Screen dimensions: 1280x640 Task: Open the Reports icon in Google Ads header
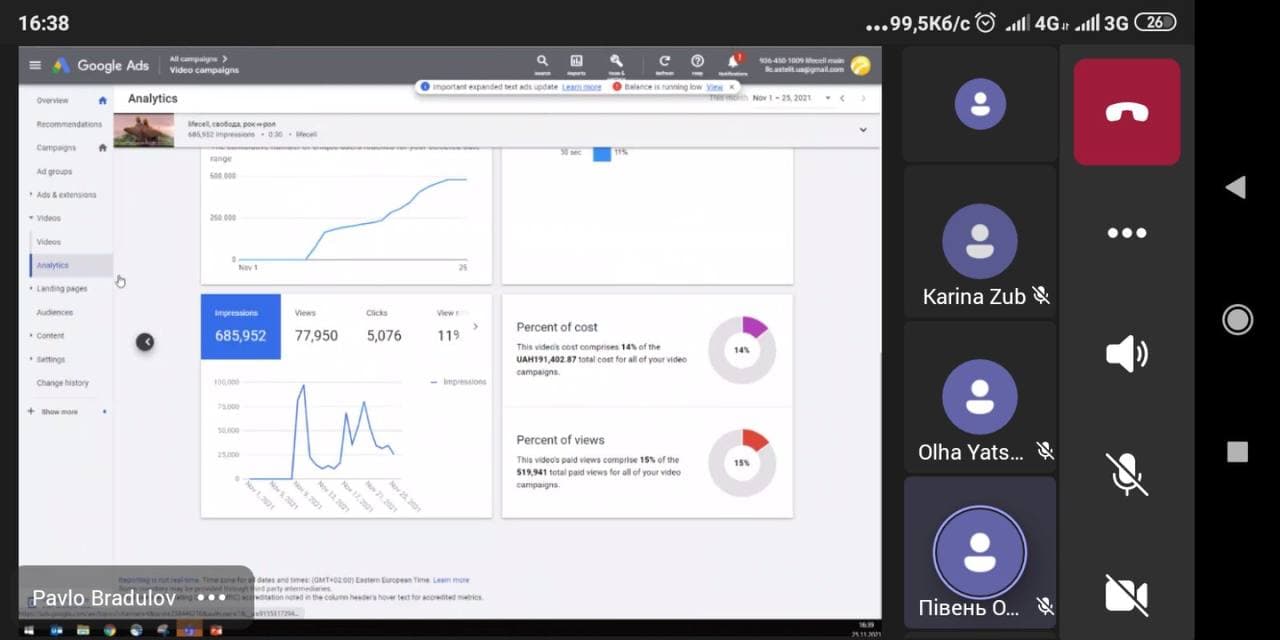tap(576, 62)
